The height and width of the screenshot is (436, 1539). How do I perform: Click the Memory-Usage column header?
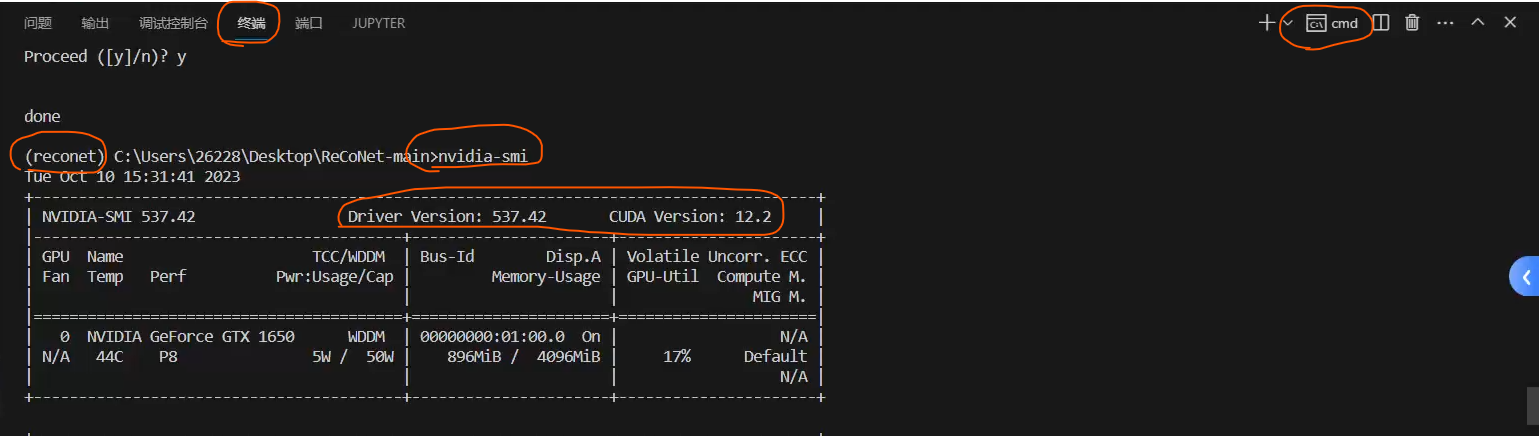(x=546, y=276)
